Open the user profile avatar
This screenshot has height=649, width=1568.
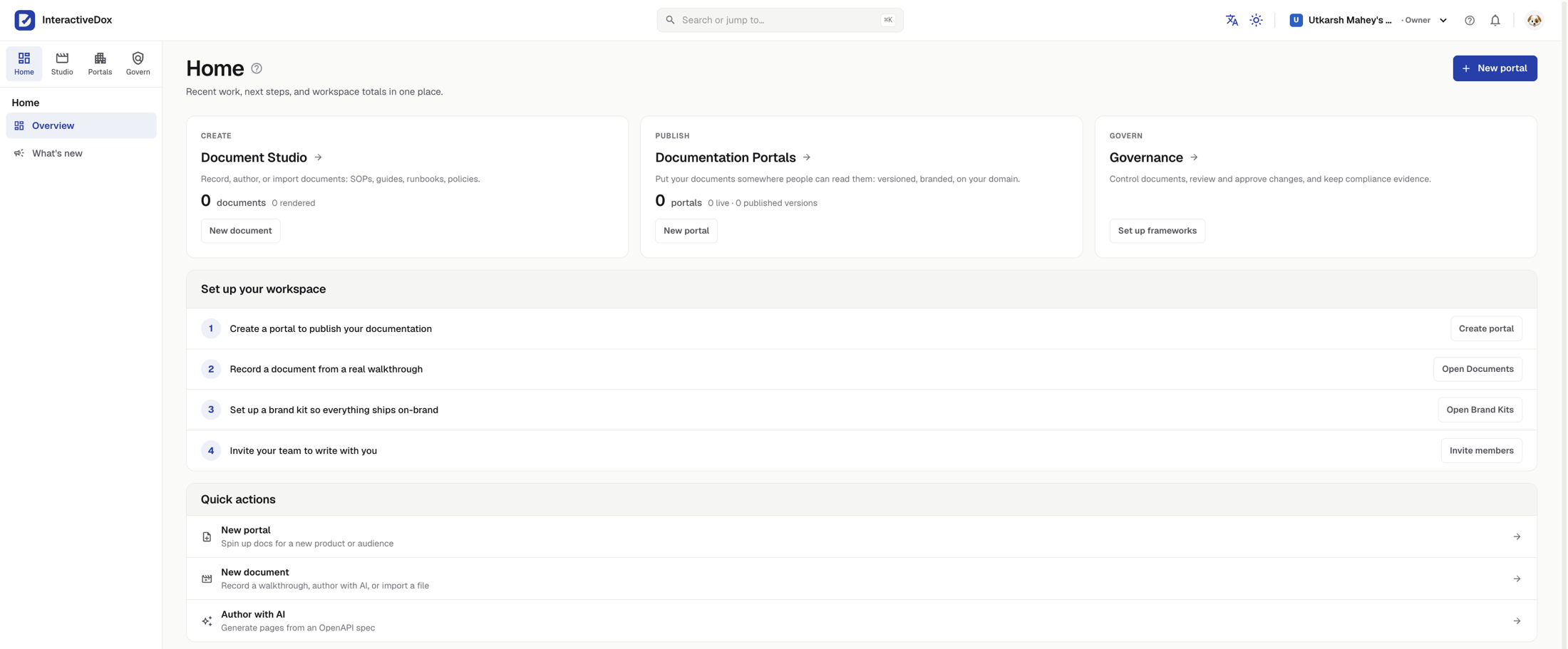[1535, 20]
